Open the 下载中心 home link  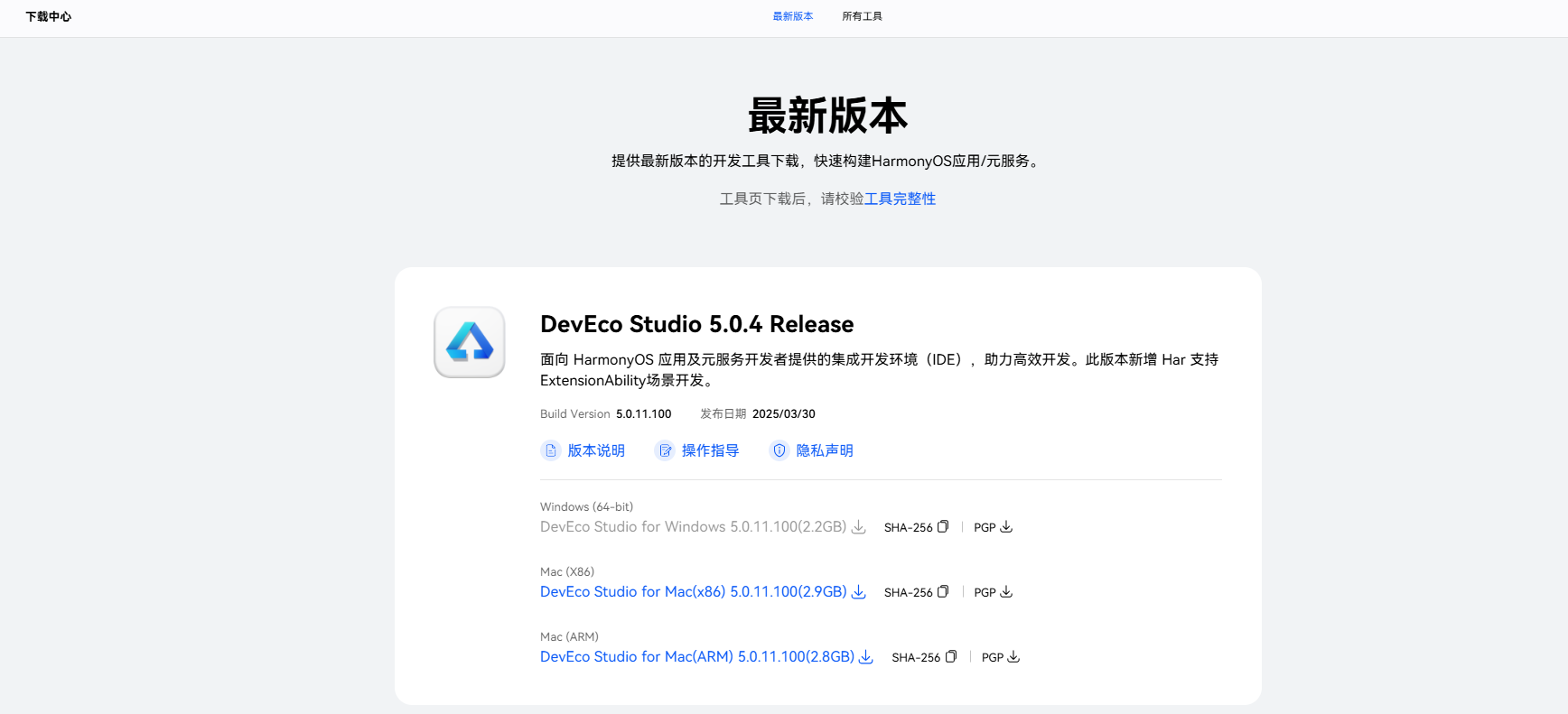(x=49, y=16)
